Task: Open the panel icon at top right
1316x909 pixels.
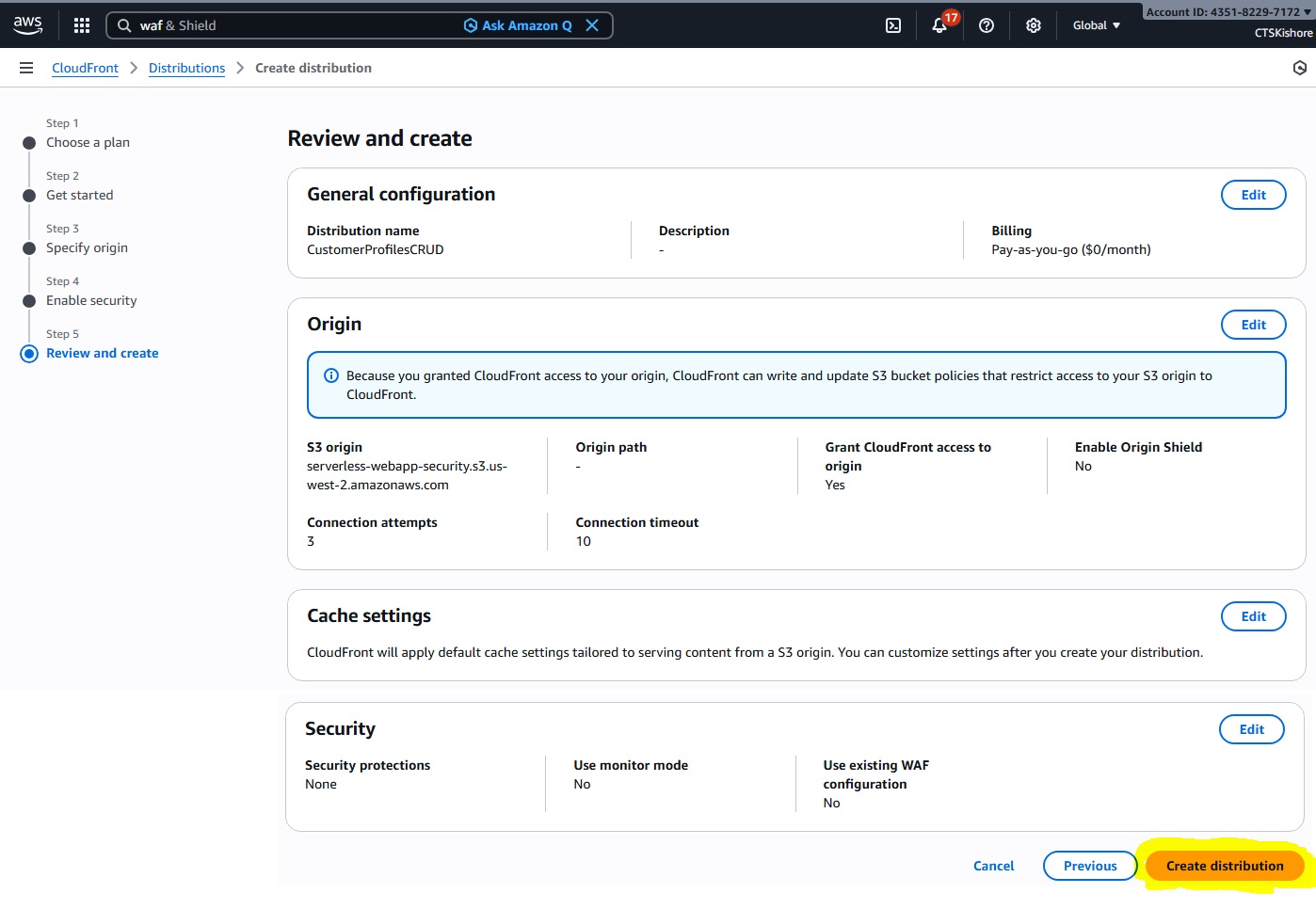Action: pos(1300,68)
